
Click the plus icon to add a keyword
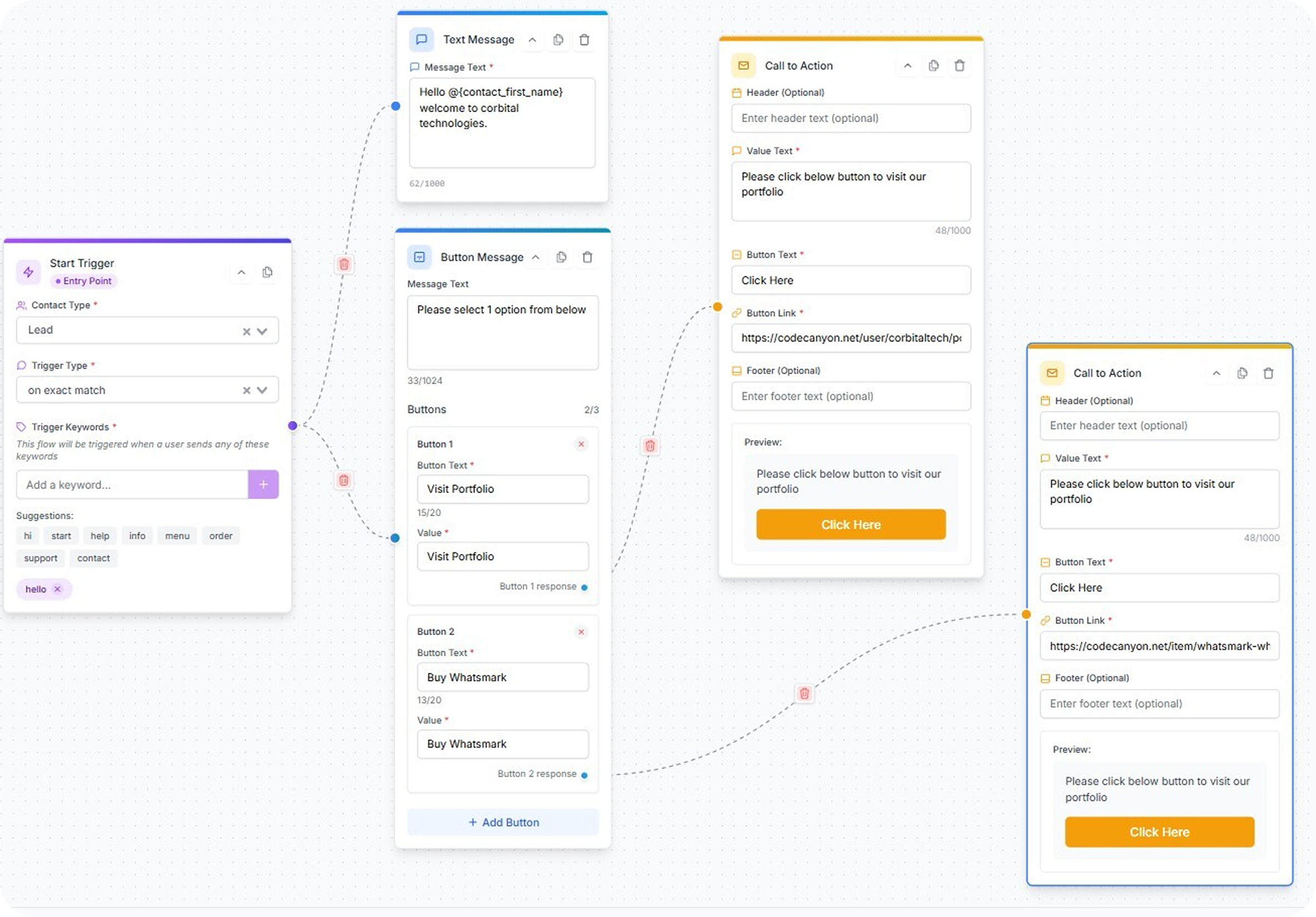[263, 484]
